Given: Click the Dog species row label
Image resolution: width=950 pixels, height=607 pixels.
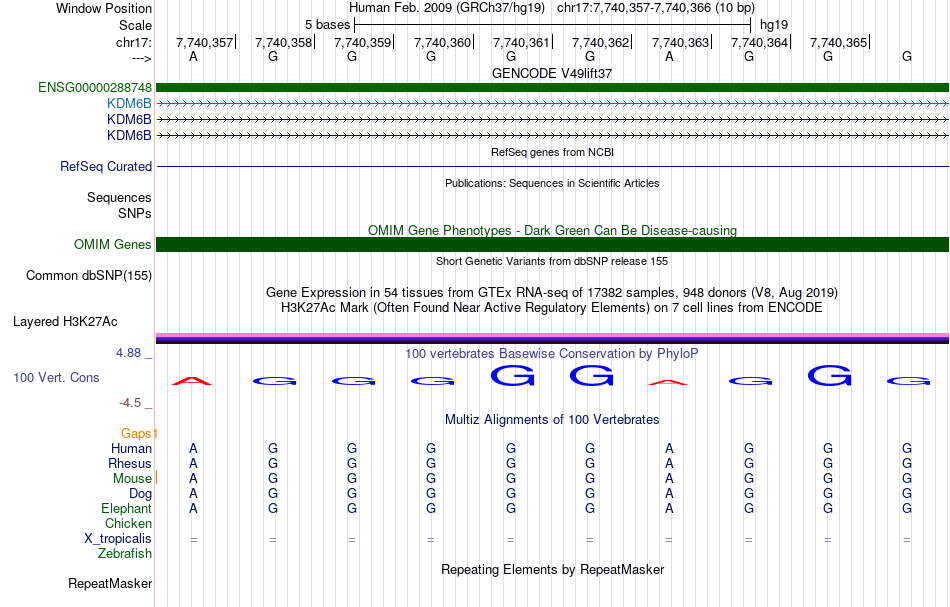Looking at the screenshot, I should coord(141,494).
